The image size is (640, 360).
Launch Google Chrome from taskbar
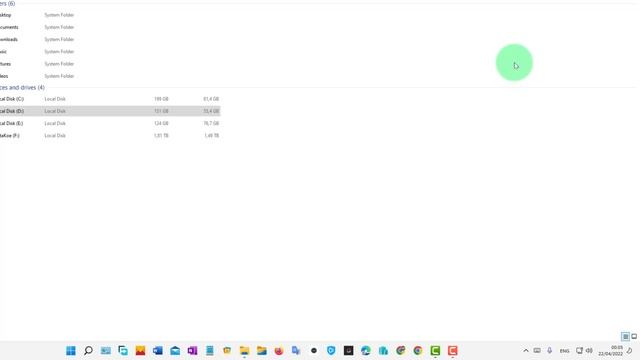pyautogui.click(x=418, y=351)
